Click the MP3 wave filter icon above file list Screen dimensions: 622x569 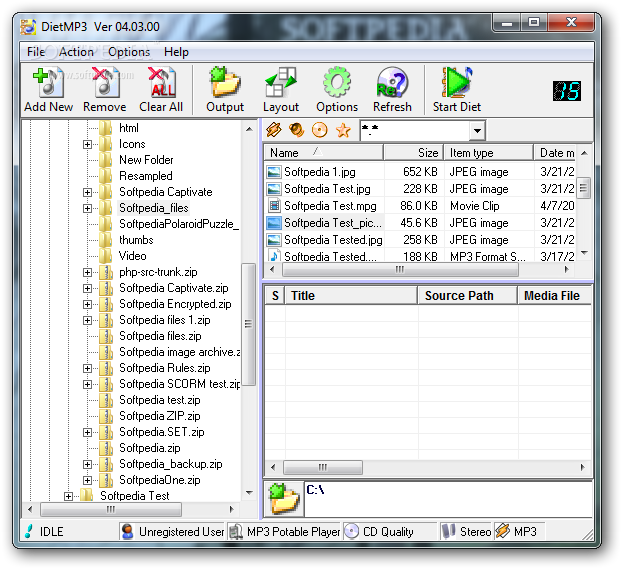(274, 130)
